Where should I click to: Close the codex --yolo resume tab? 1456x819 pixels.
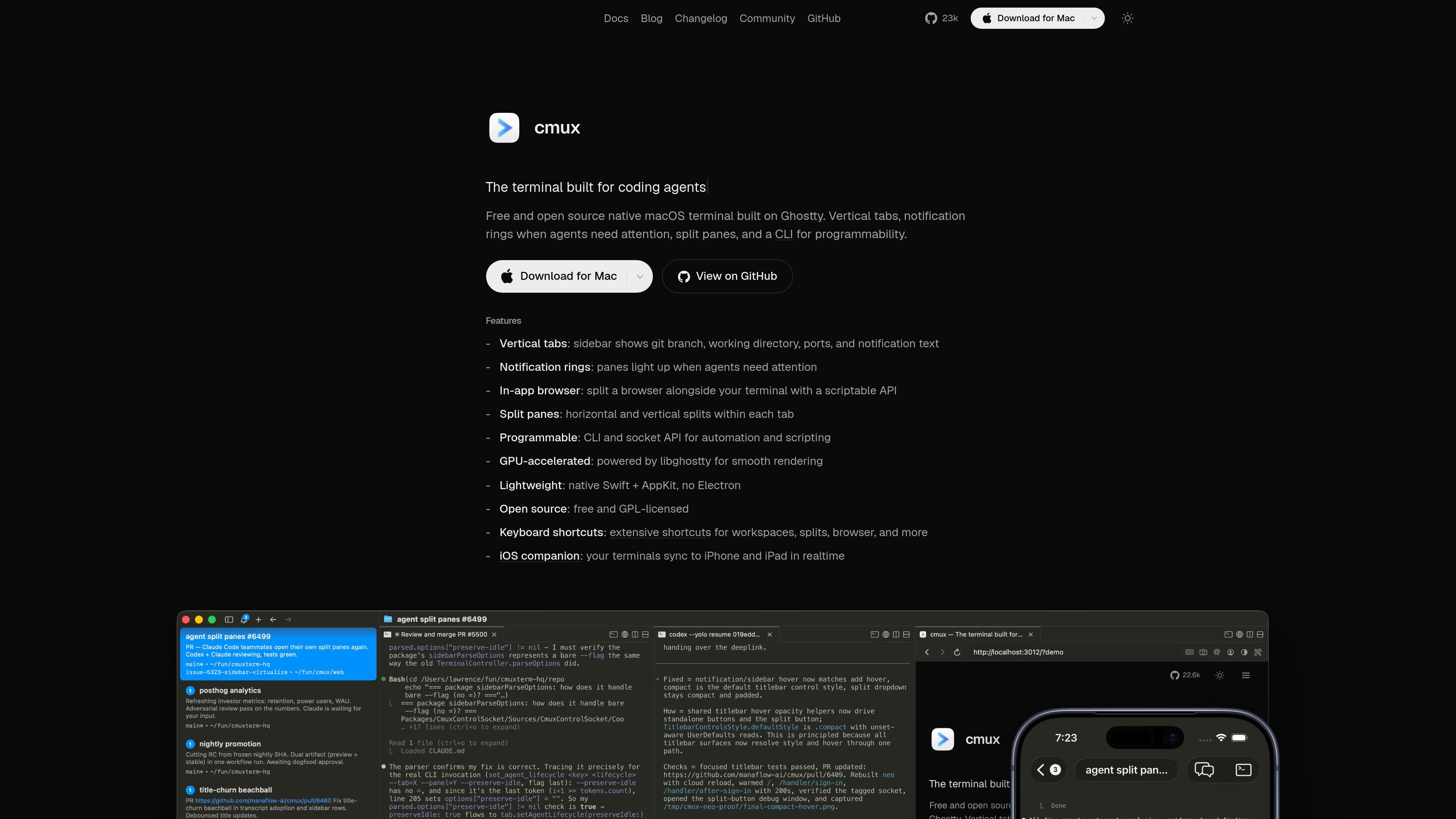pos(769,635)
